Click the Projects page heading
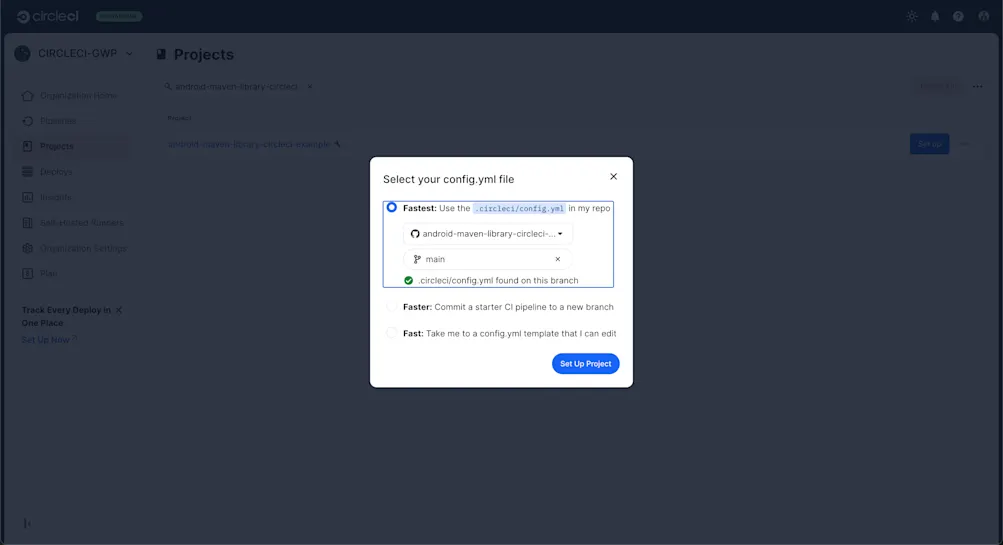 (x=203, y=54)
